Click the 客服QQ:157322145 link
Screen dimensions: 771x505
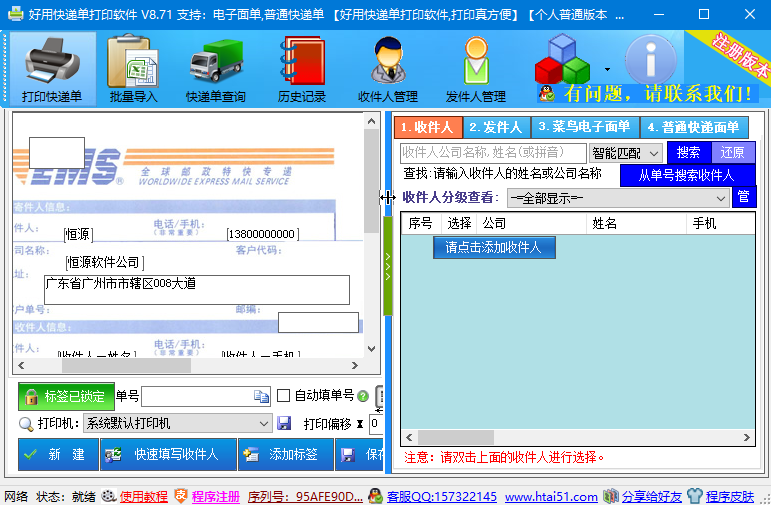[442, 497]
